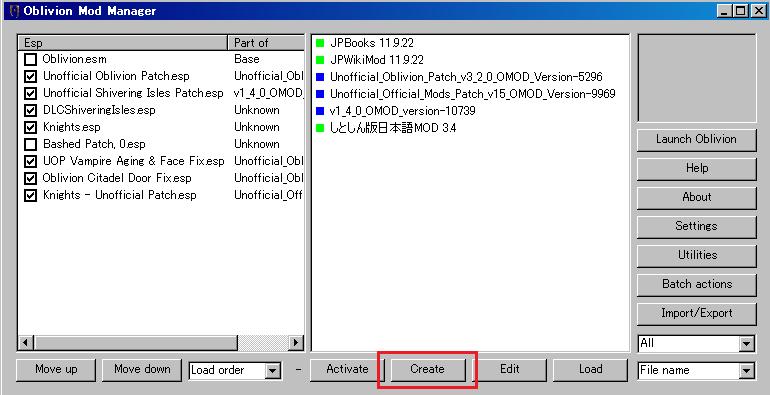Select the JPBooks 11.9.22 omod entry
This screenshot has width=770, height=395.
(372, 43)
